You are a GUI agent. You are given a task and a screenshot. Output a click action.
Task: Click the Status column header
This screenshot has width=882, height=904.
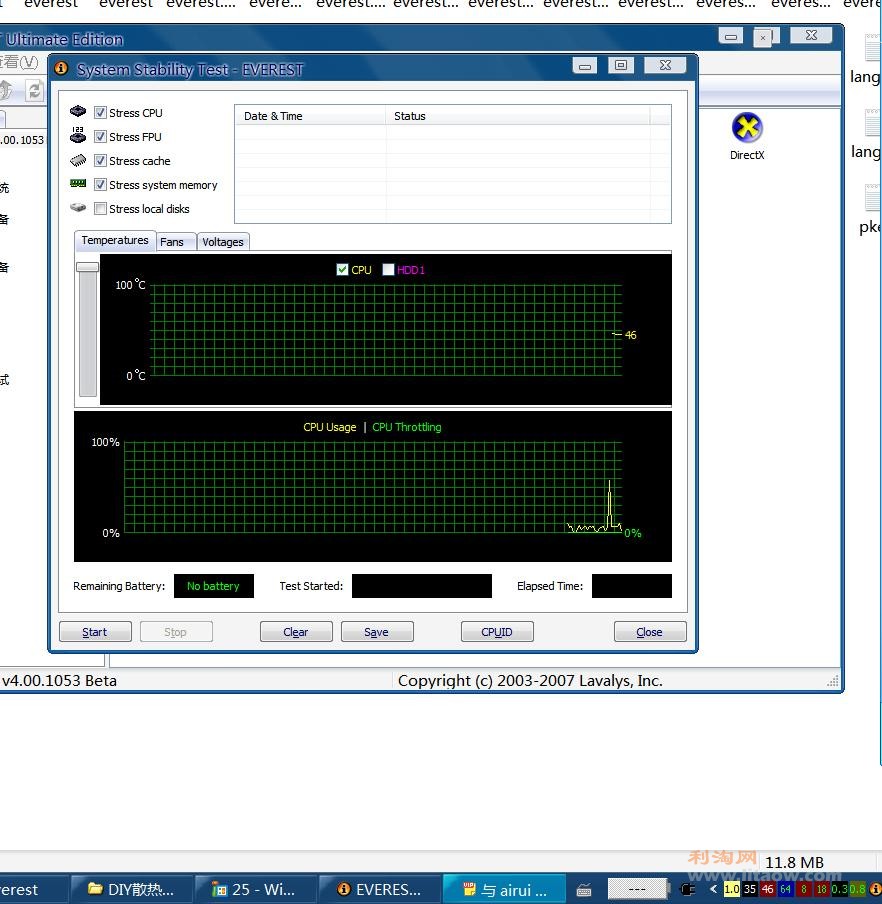coord(517,116)
